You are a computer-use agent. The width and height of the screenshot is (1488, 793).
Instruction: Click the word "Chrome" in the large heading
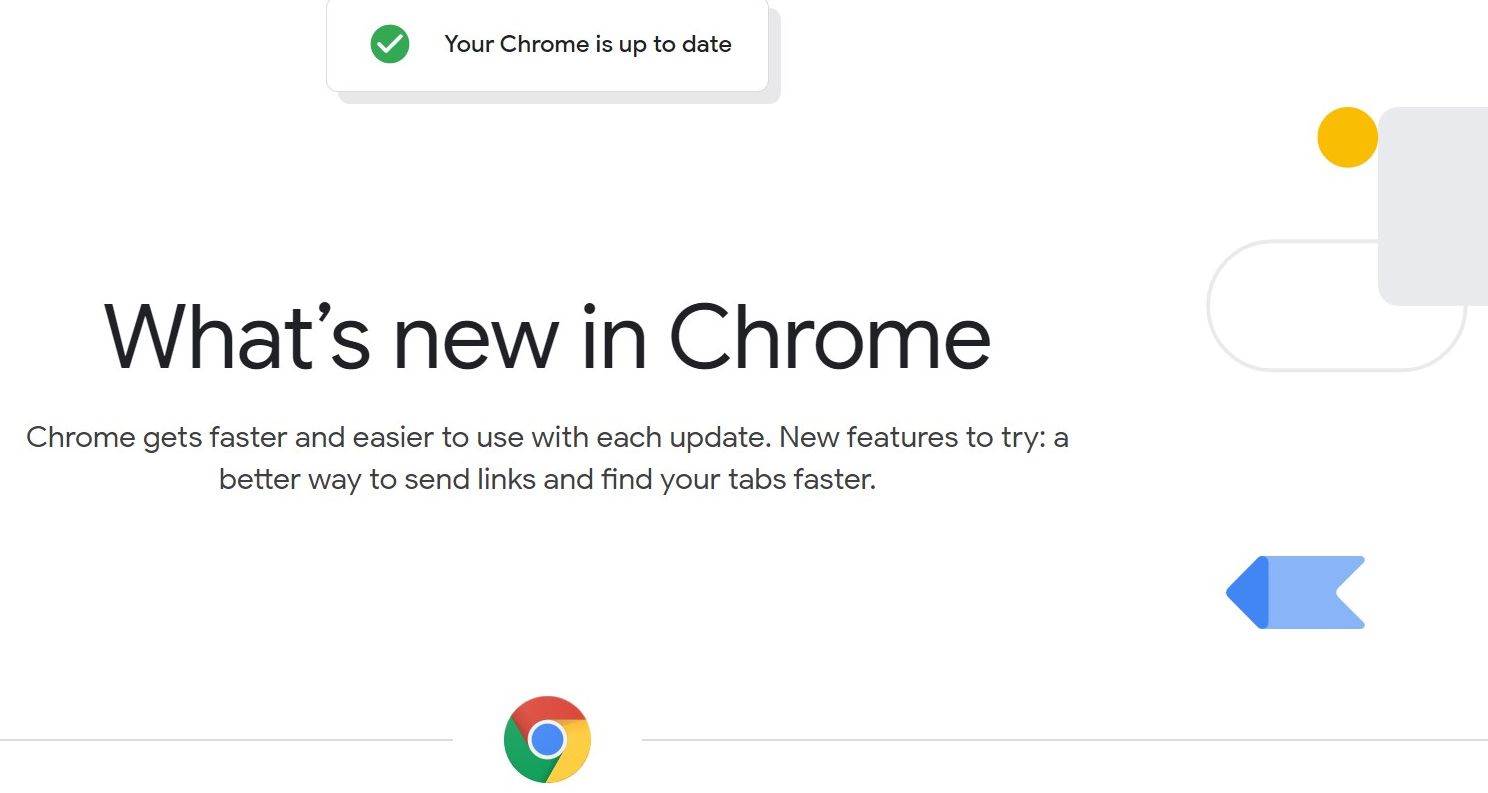pos(829,334)
